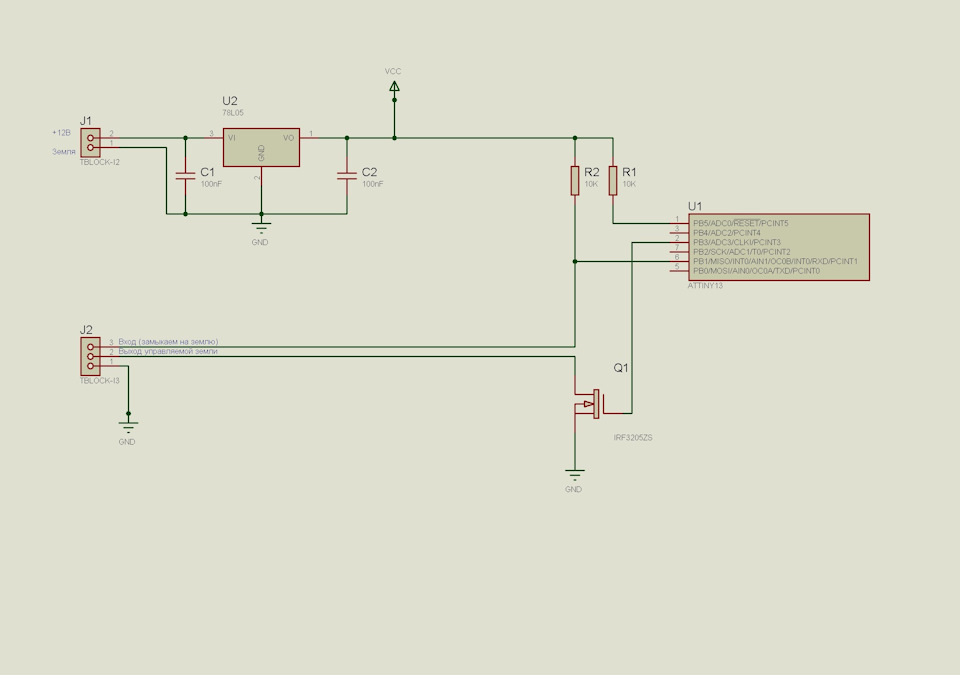Click the 'U2' reference designator
The width and height of the screenshot is (960, 675).
coord(230,101)
